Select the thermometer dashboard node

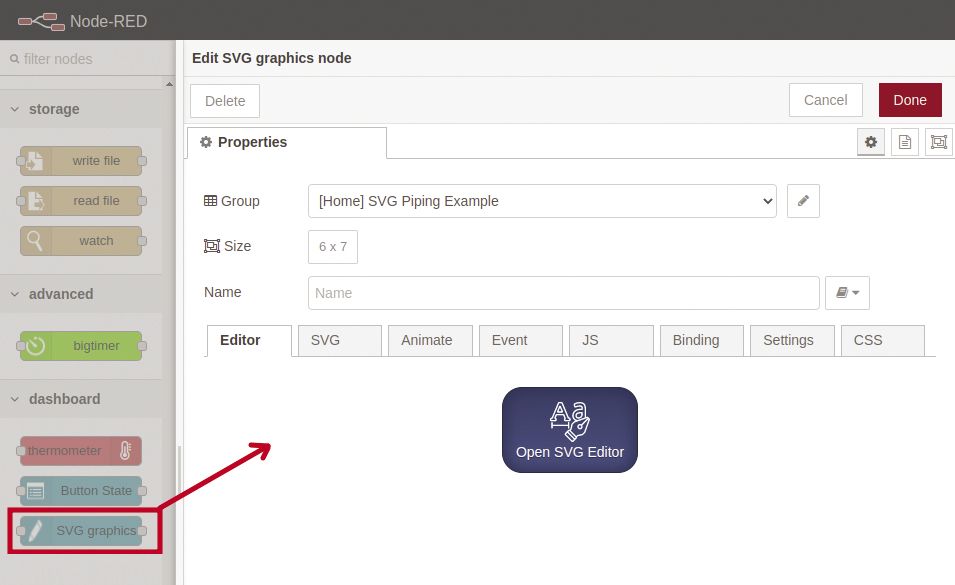[79, 451]
